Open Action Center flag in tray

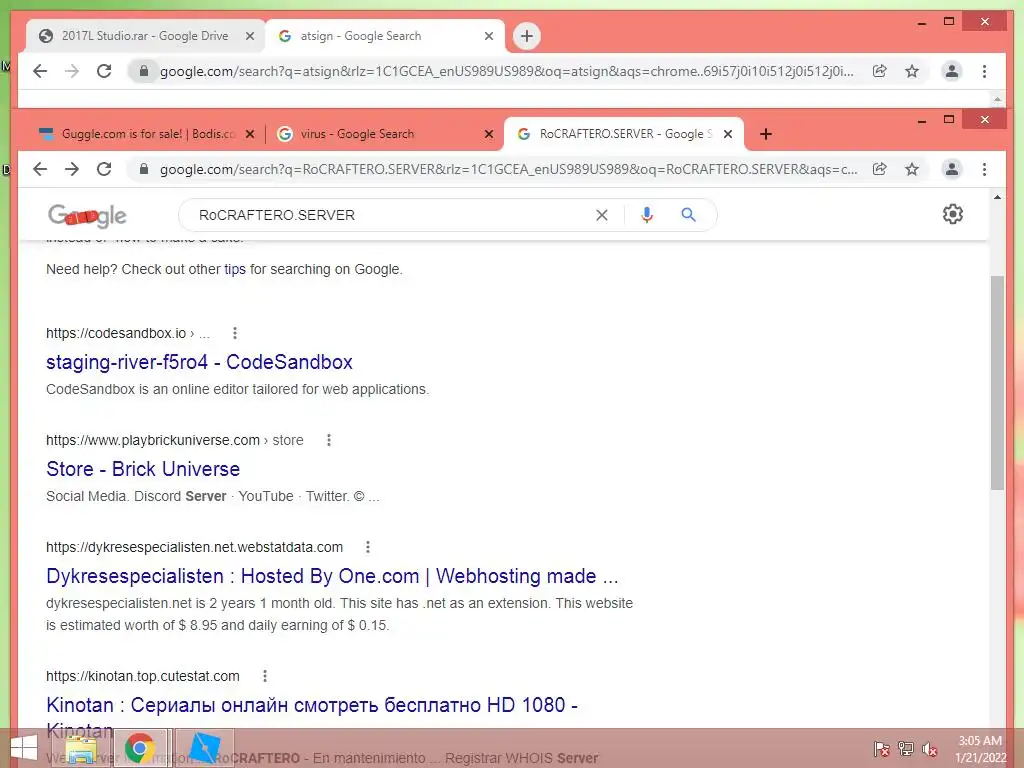click(x=881, y=749)
